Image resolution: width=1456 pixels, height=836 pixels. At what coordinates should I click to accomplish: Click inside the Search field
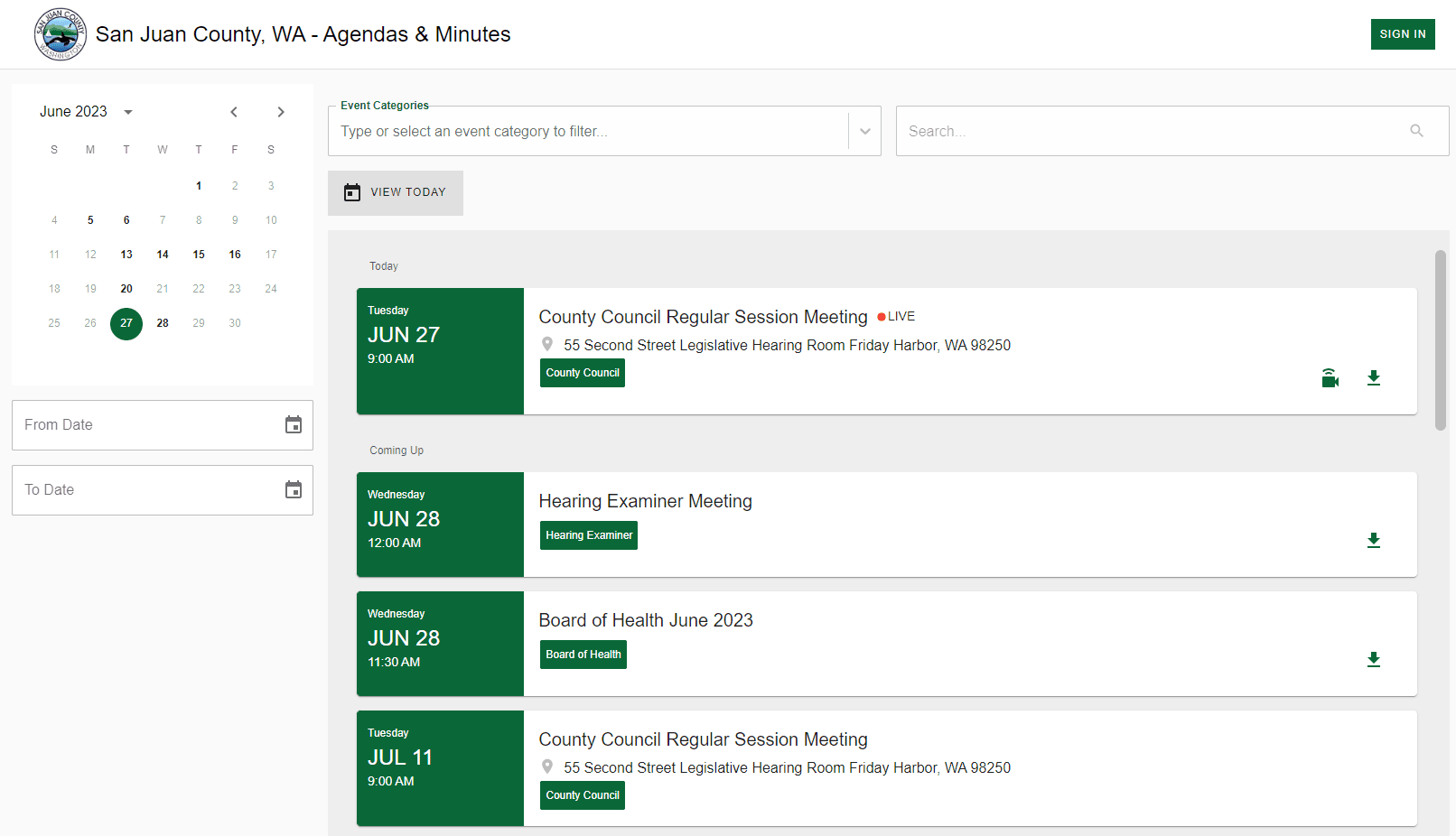(1084, 131)
